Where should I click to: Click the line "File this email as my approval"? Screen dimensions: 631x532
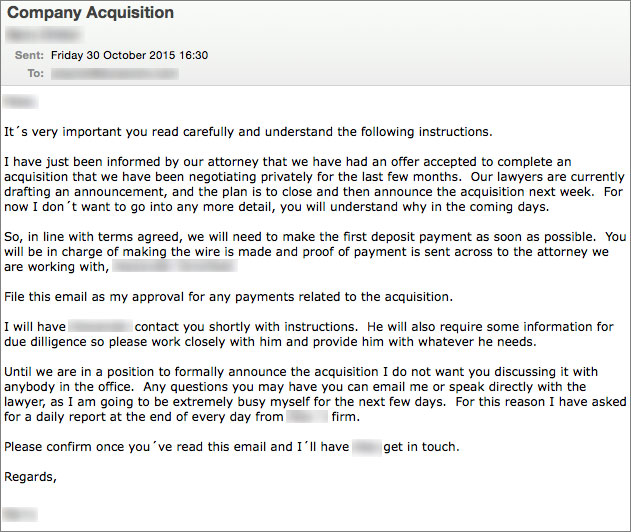pyautogui.click(x=228, y=297)
